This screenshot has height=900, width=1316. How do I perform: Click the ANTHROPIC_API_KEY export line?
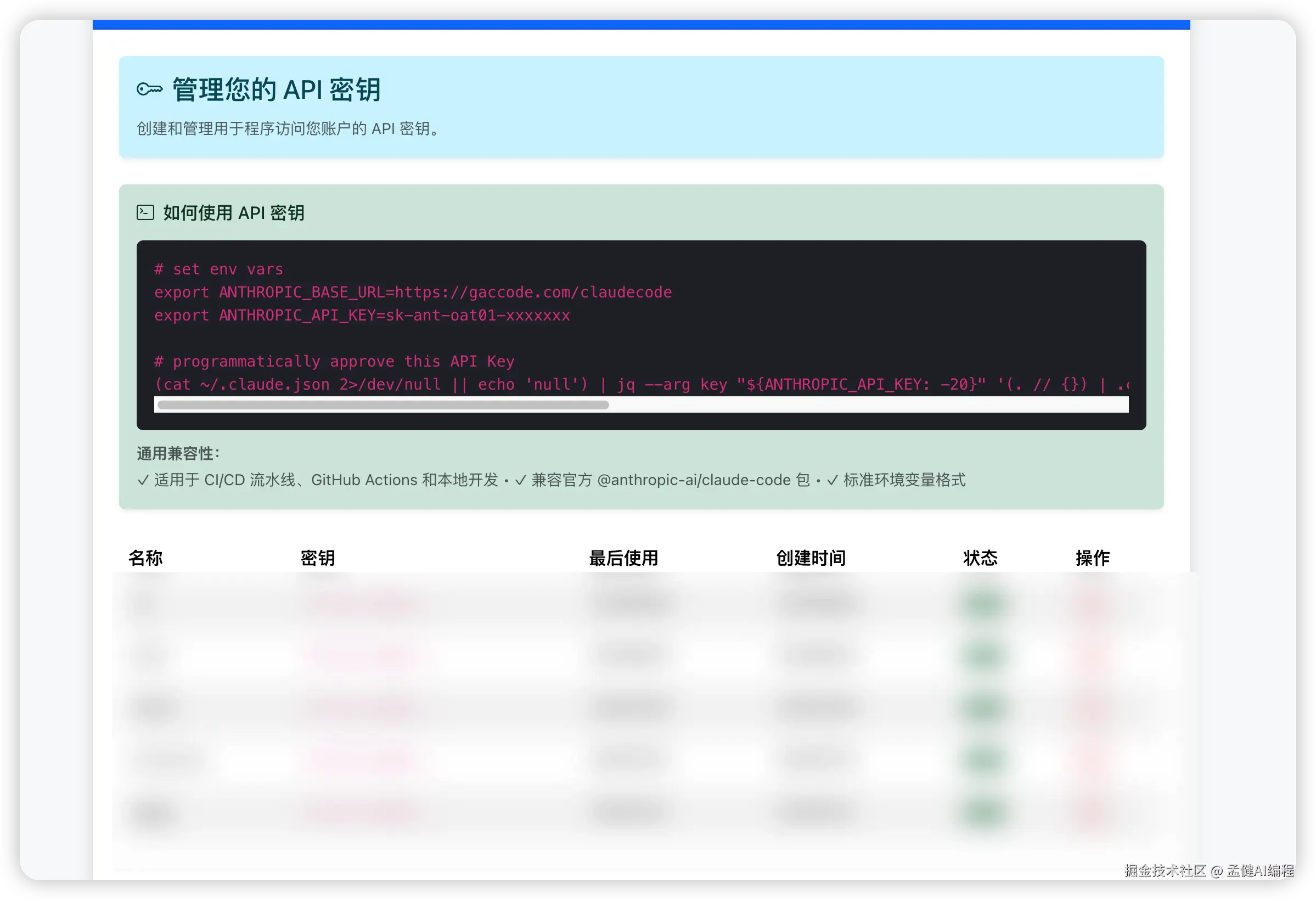[x=362, y=316]
